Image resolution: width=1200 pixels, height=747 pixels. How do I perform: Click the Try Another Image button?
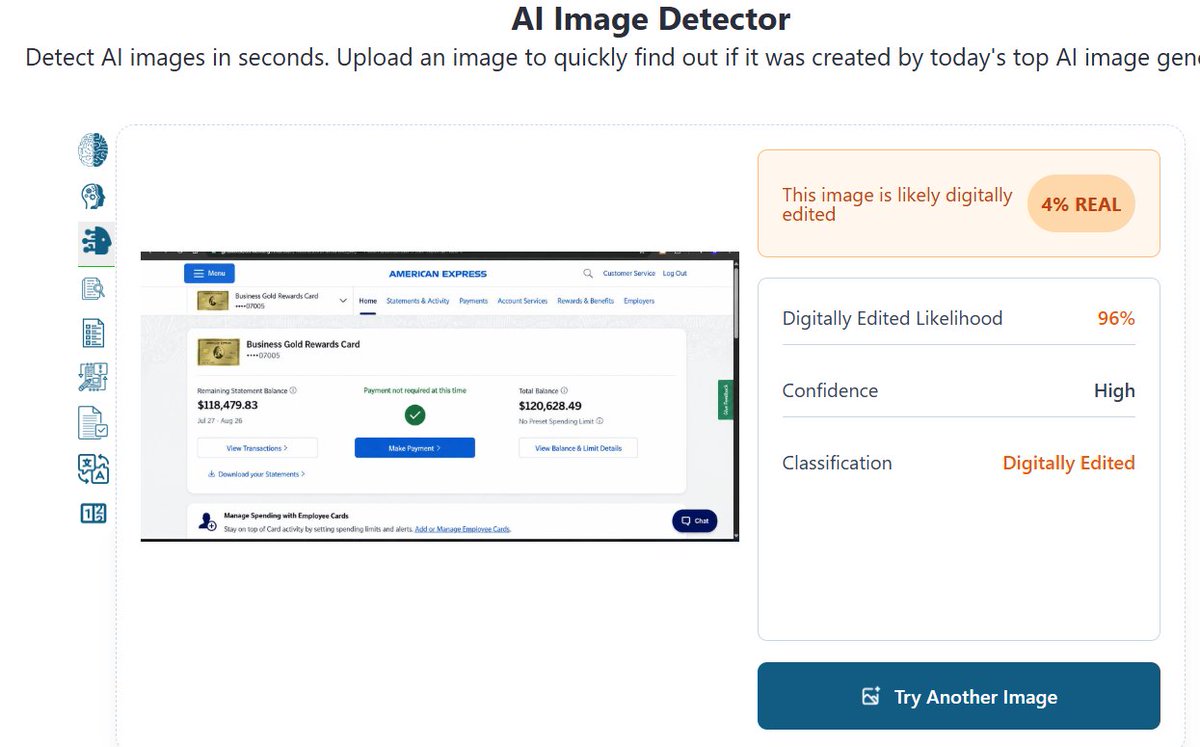click(958, 696)
